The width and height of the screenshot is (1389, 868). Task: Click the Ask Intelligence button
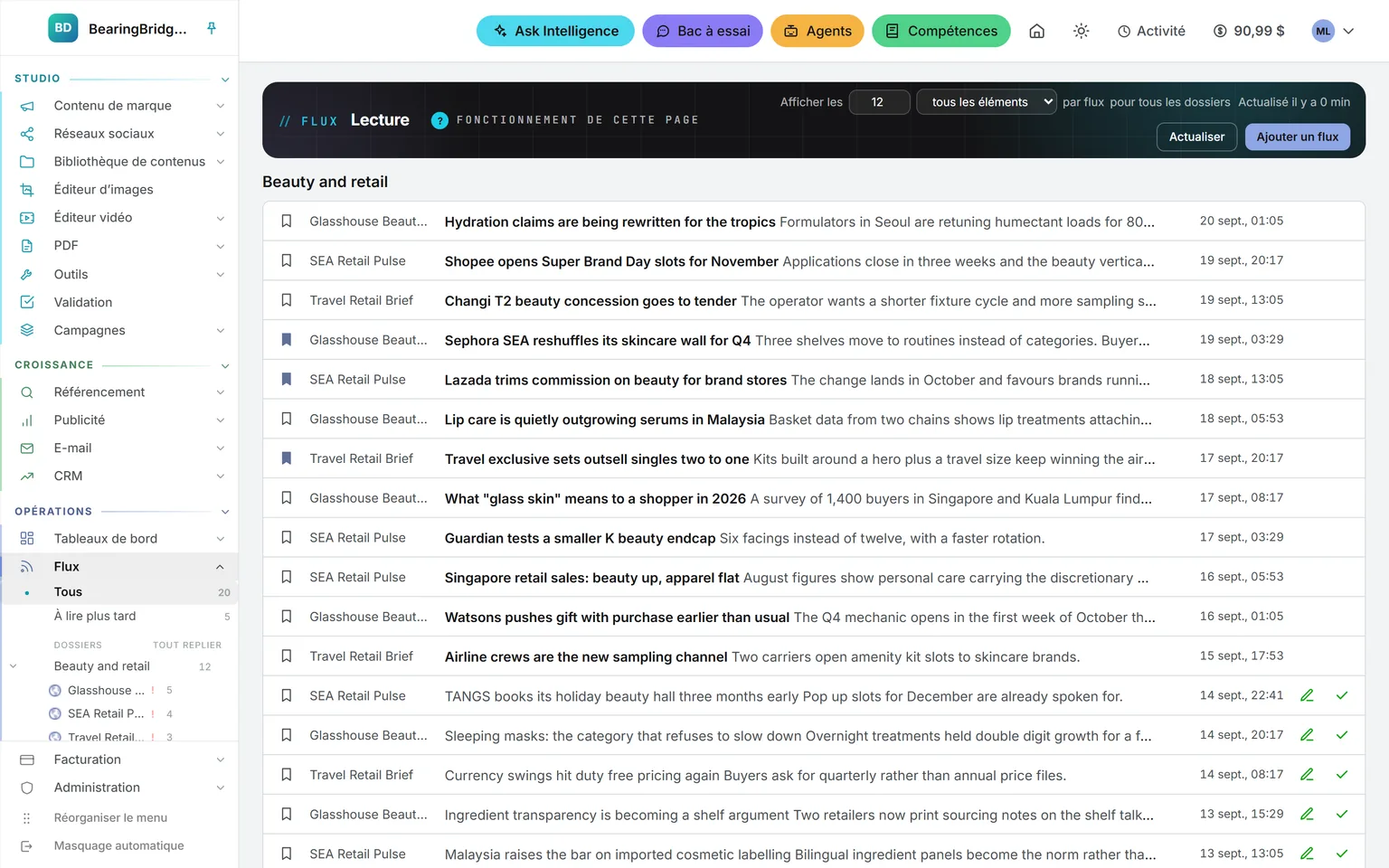coord(555,31)
